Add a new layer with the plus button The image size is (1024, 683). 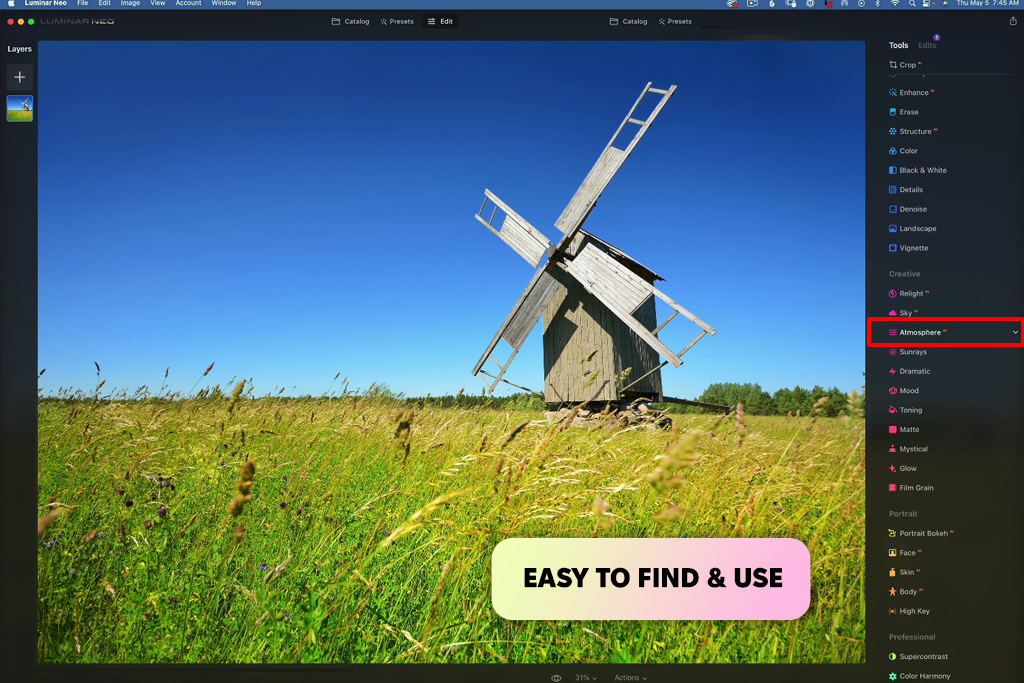click(x=20, y=77)
